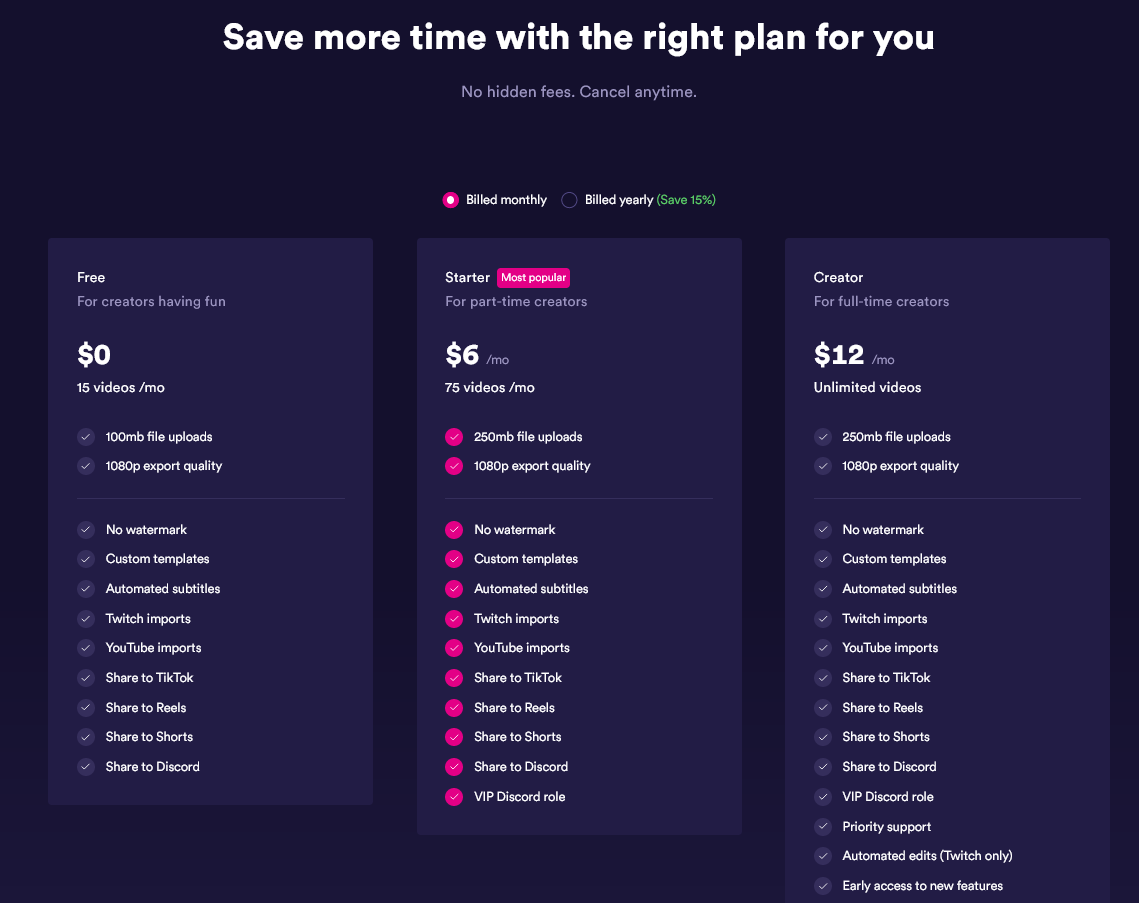Click the checkmark beside Creator's Priority support
The width and height of the screenshot is (1139, 903).
tap(823, 827)
